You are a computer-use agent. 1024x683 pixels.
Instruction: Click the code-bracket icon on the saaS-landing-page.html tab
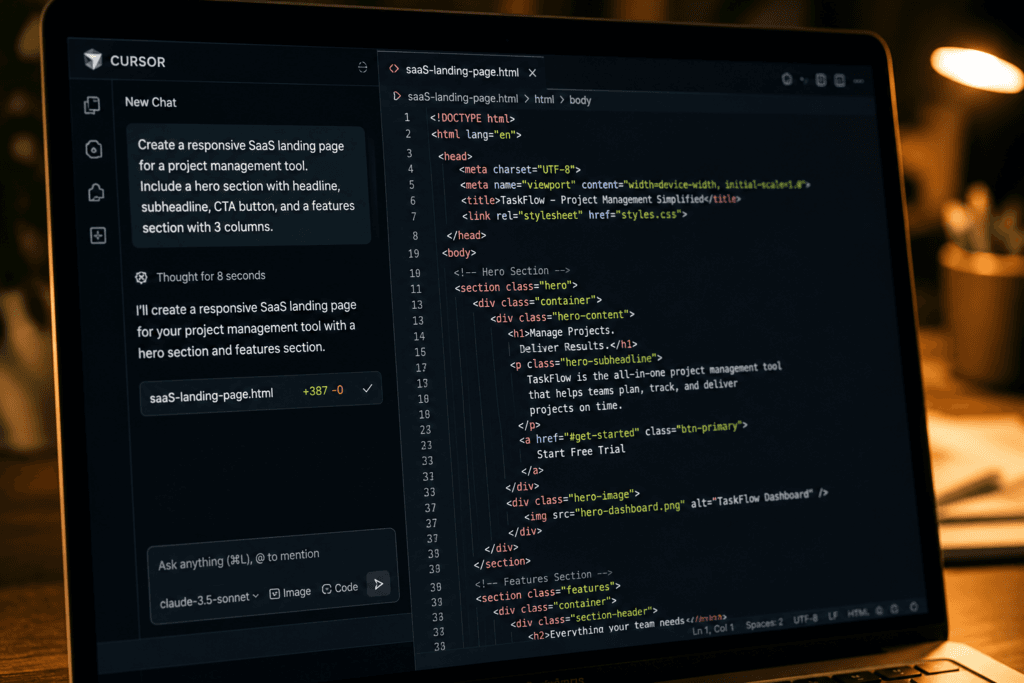click(x=394, y=69)
